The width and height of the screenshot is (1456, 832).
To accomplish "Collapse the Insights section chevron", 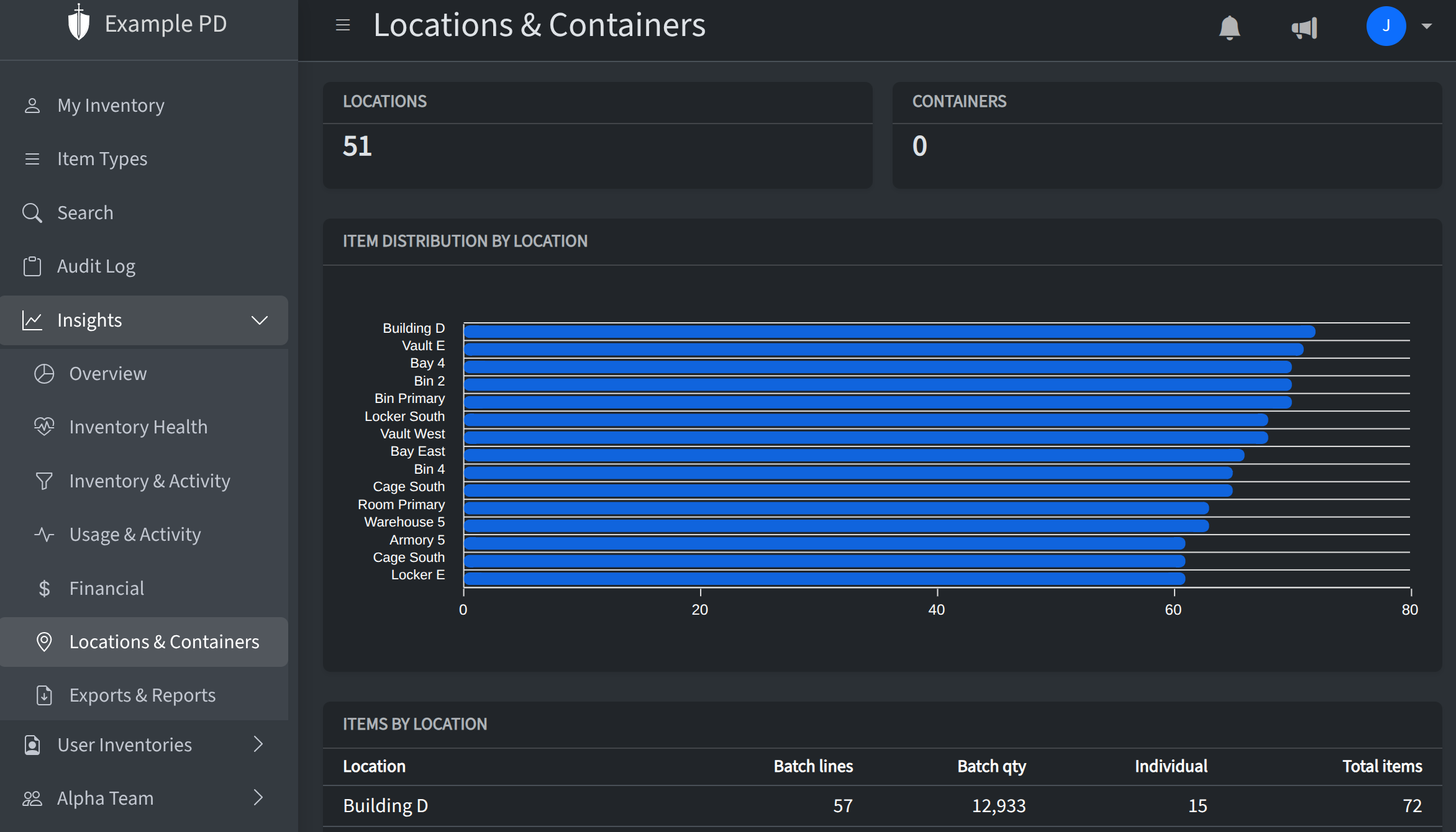I will 259,320.
